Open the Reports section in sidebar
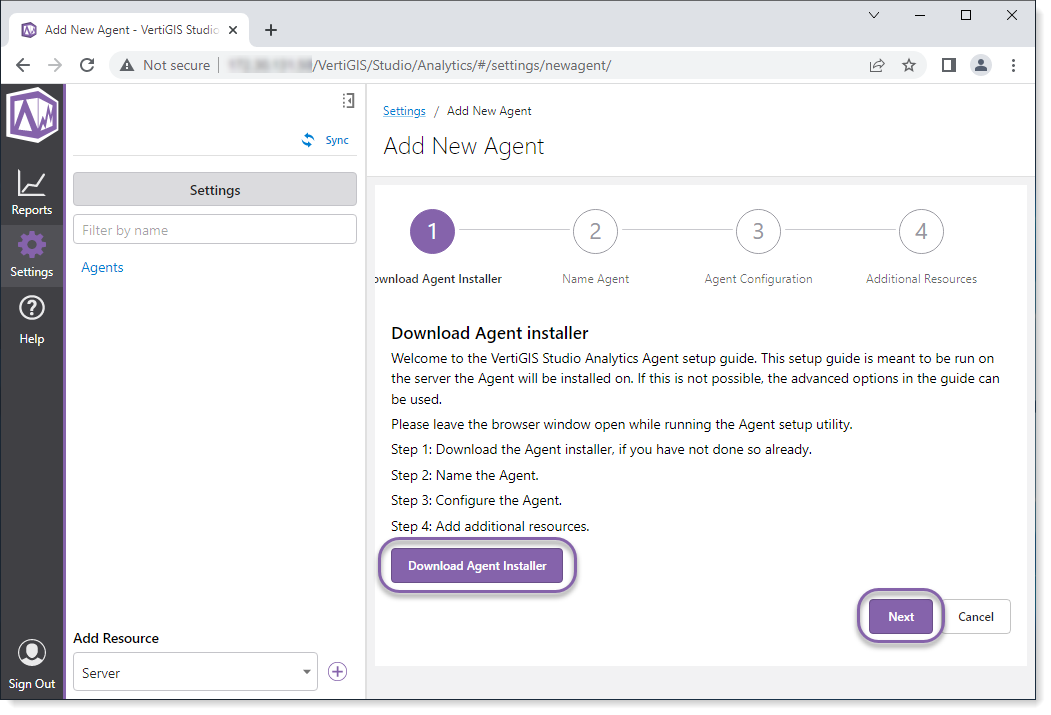This screenshot has width=1051, height=715. point(32,192)
